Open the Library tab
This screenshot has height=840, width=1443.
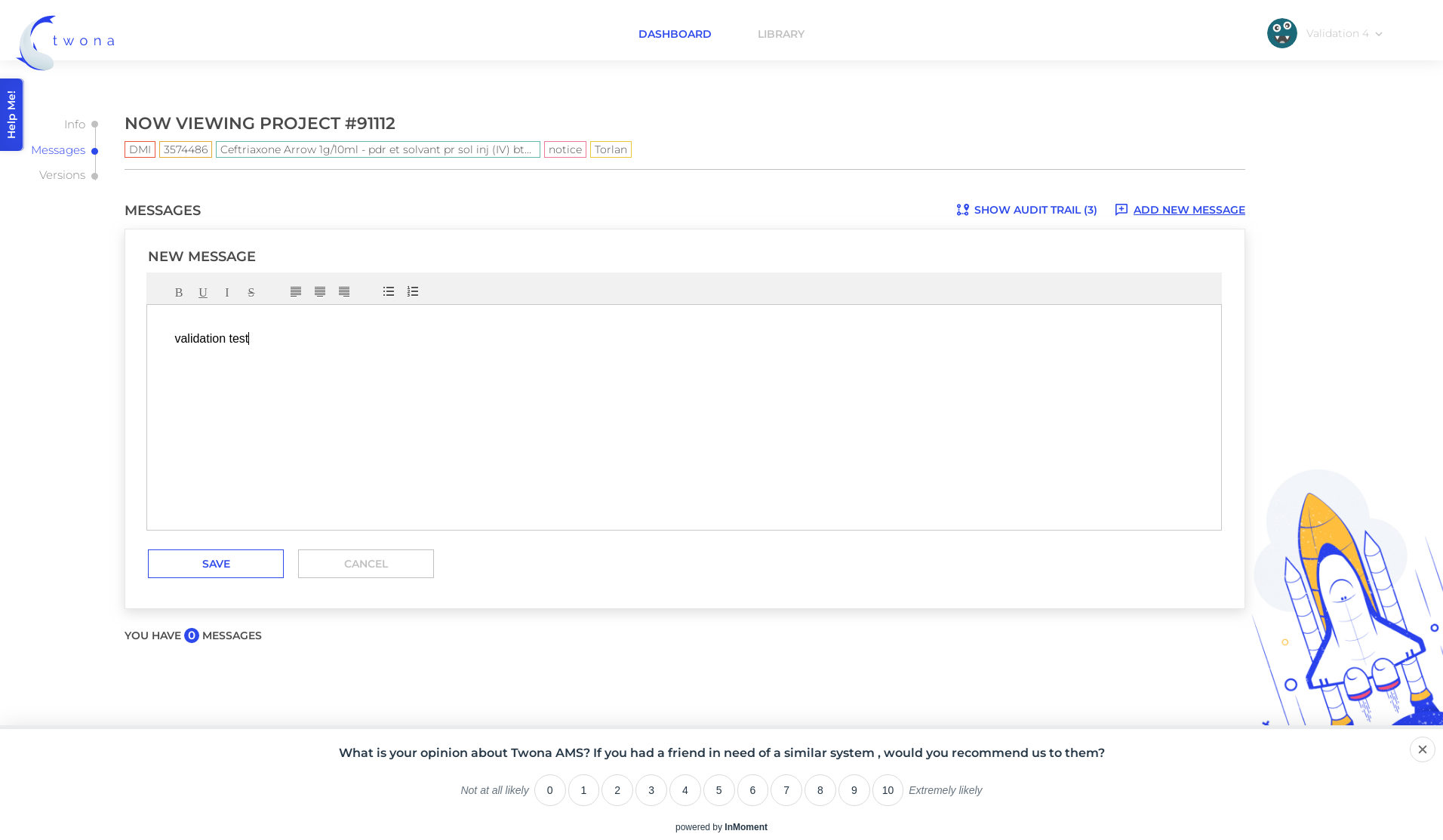coord(781,34)
